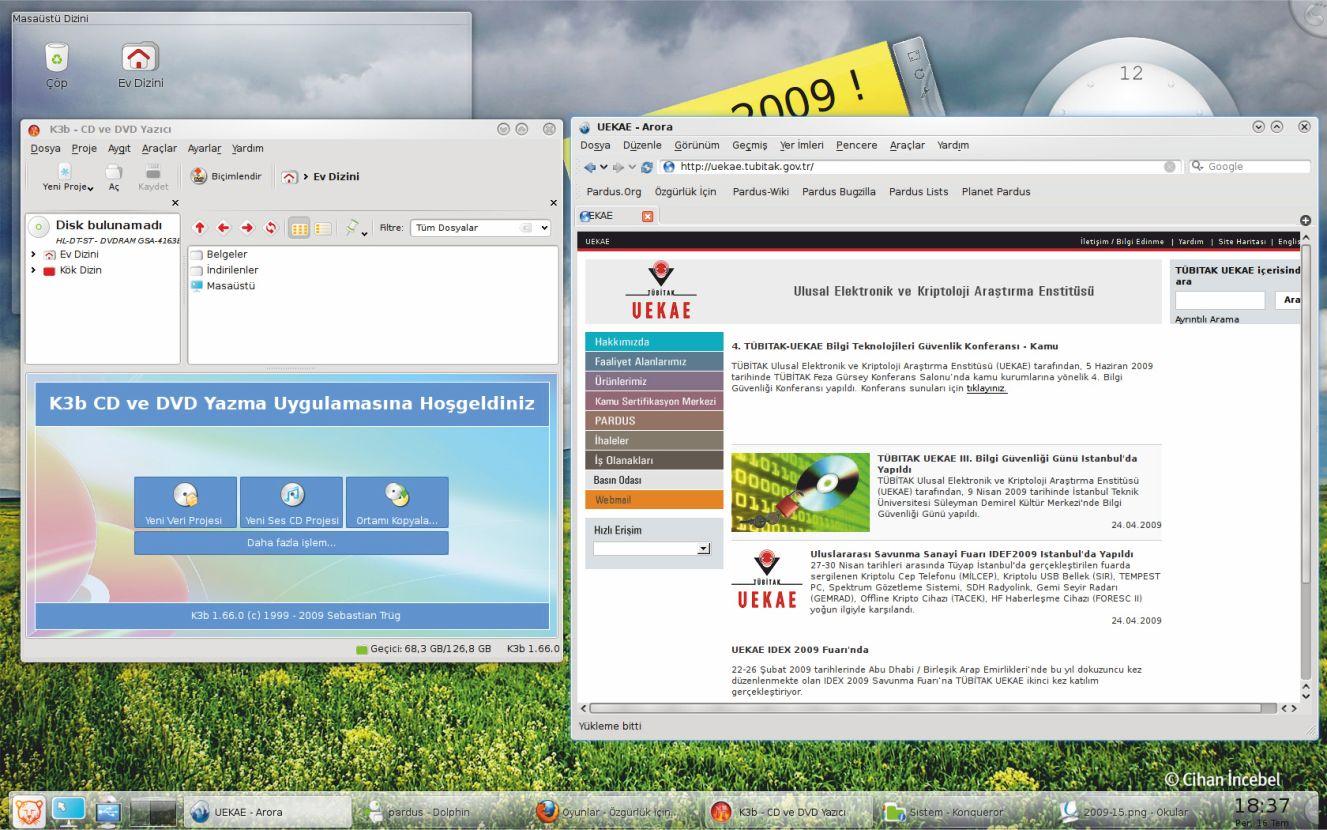1327x830 pixels.
Task: Click the CD thumbnail in Bilgi Güvenliği article
Action: pos(800,492)
